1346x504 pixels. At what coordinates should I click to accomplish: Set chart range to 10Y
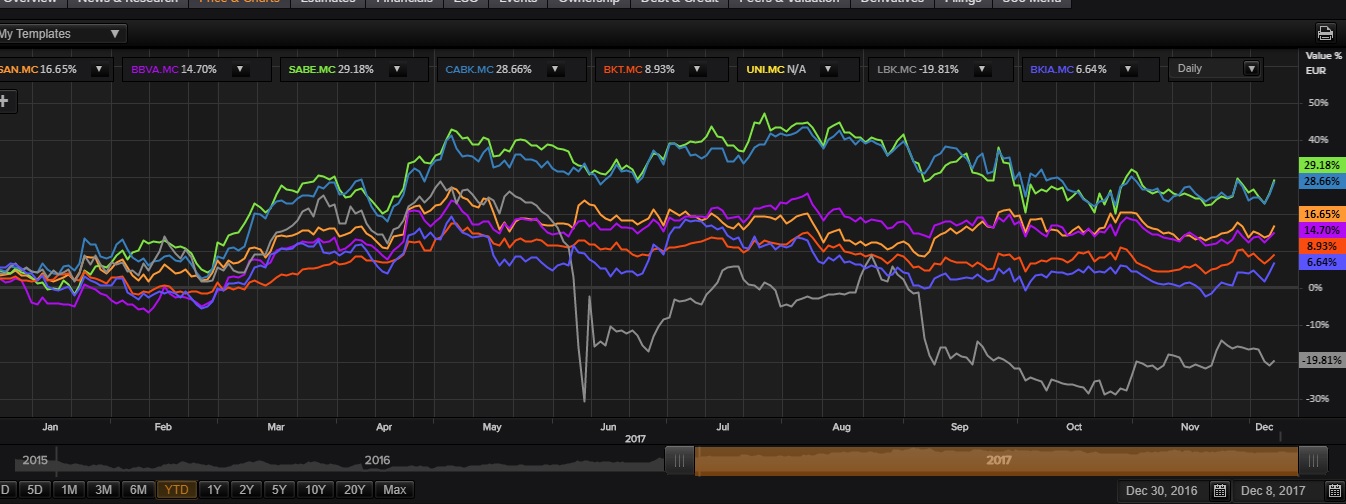pos(316,490)
